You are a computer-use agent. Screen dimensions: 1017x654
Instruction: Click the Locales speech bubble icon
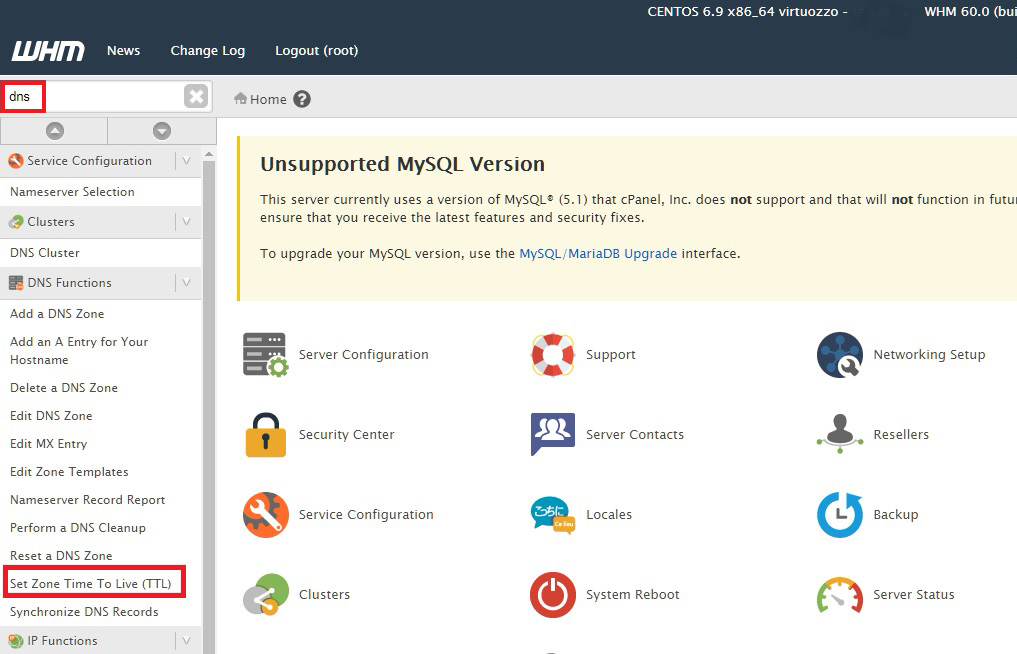tap(553, 515)
